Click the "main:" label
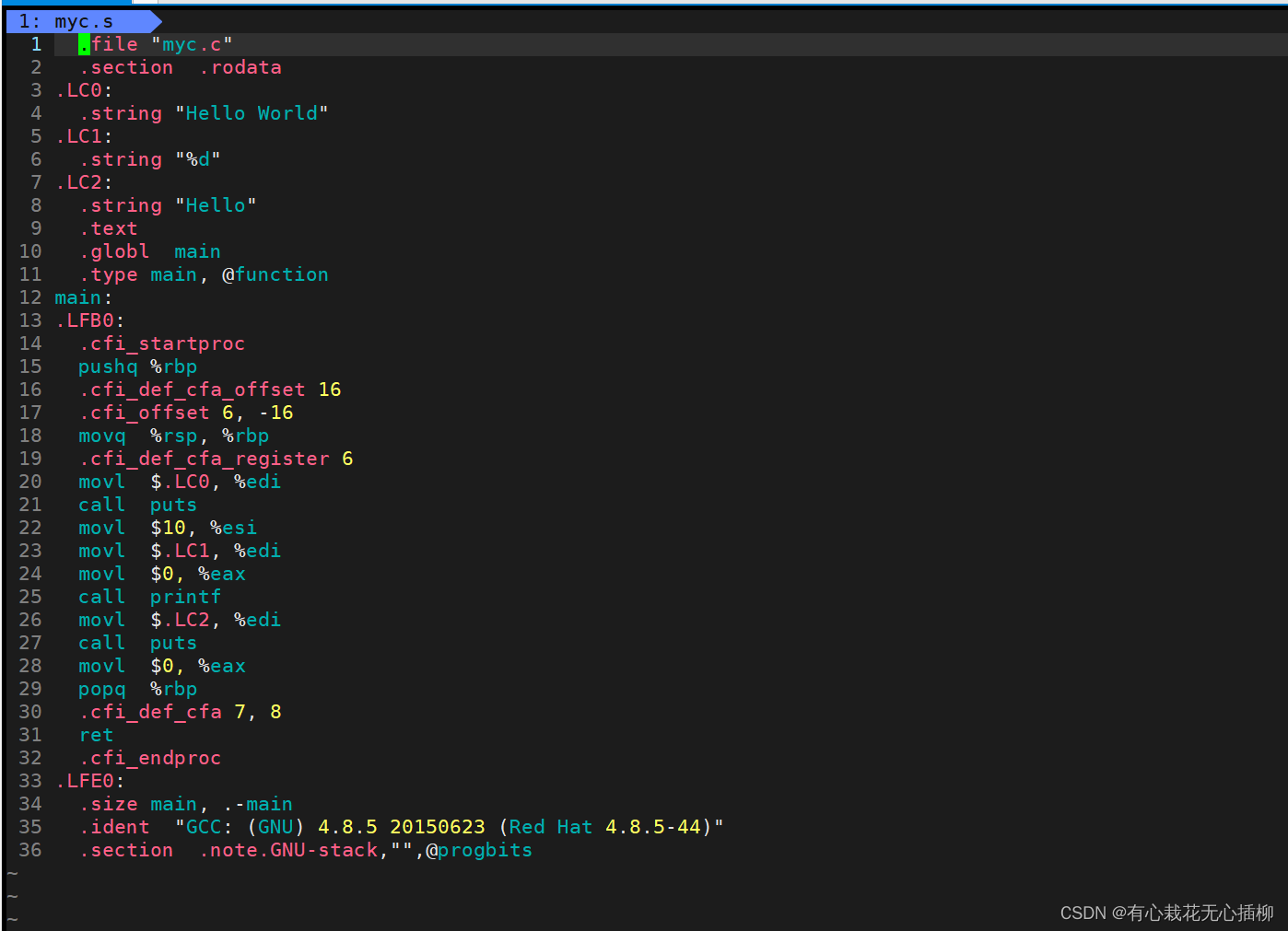The image size is (1288, 931). pos(84,297)
